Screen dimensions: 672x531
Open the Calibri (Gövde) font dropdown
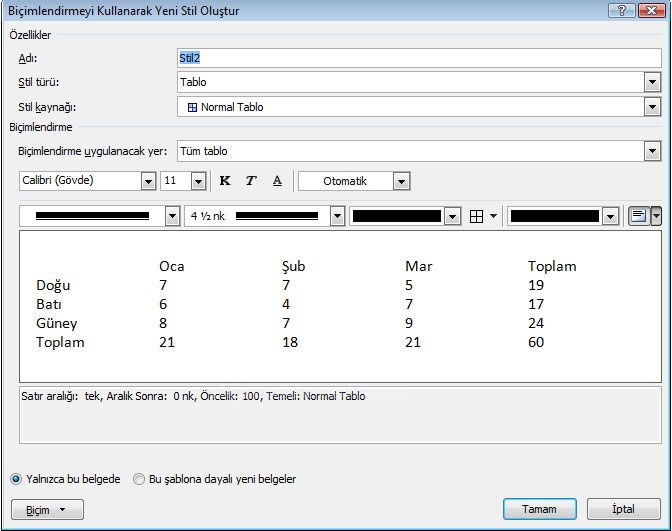pos(148,181)
